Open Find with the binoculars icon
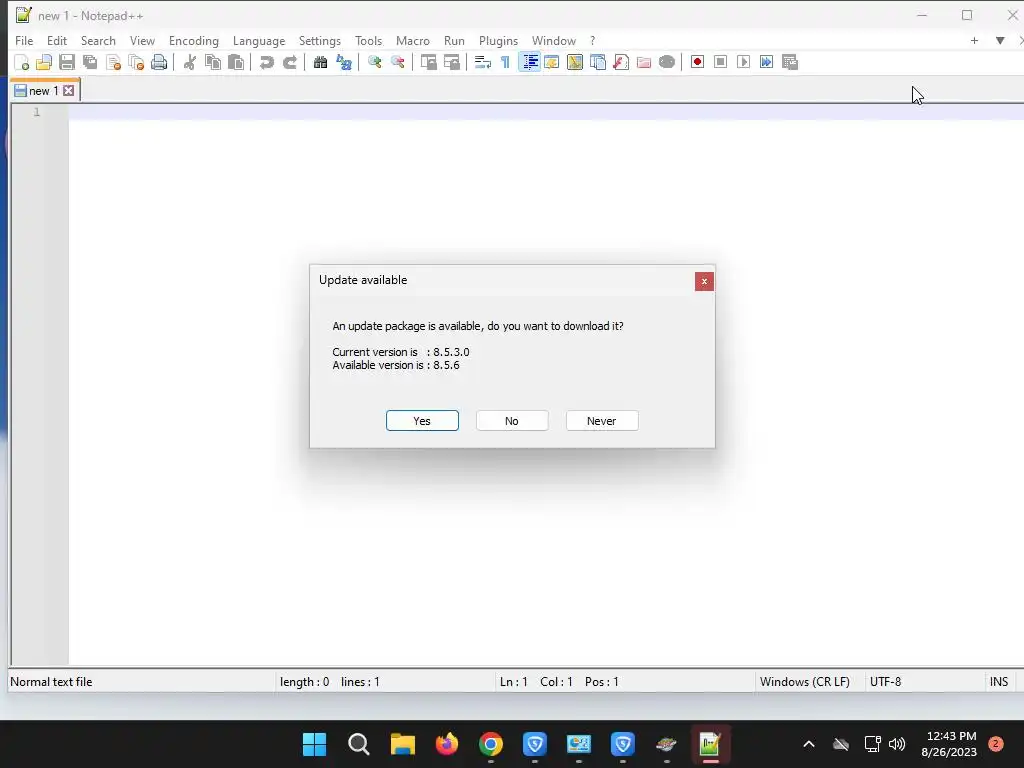1024x768 pixels. coord(320,62)
